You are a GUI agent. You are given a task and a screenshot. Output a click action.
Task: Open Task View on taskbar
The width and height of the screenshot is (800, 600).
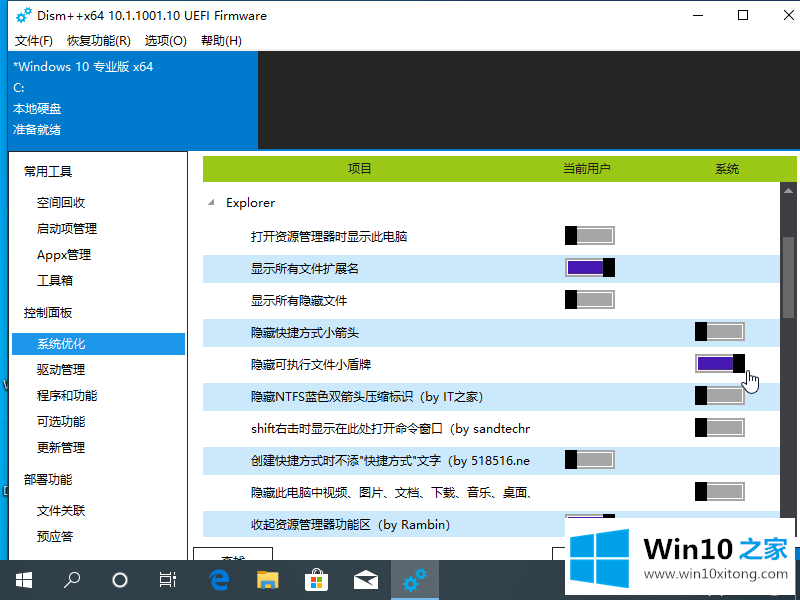pos(167,580)
